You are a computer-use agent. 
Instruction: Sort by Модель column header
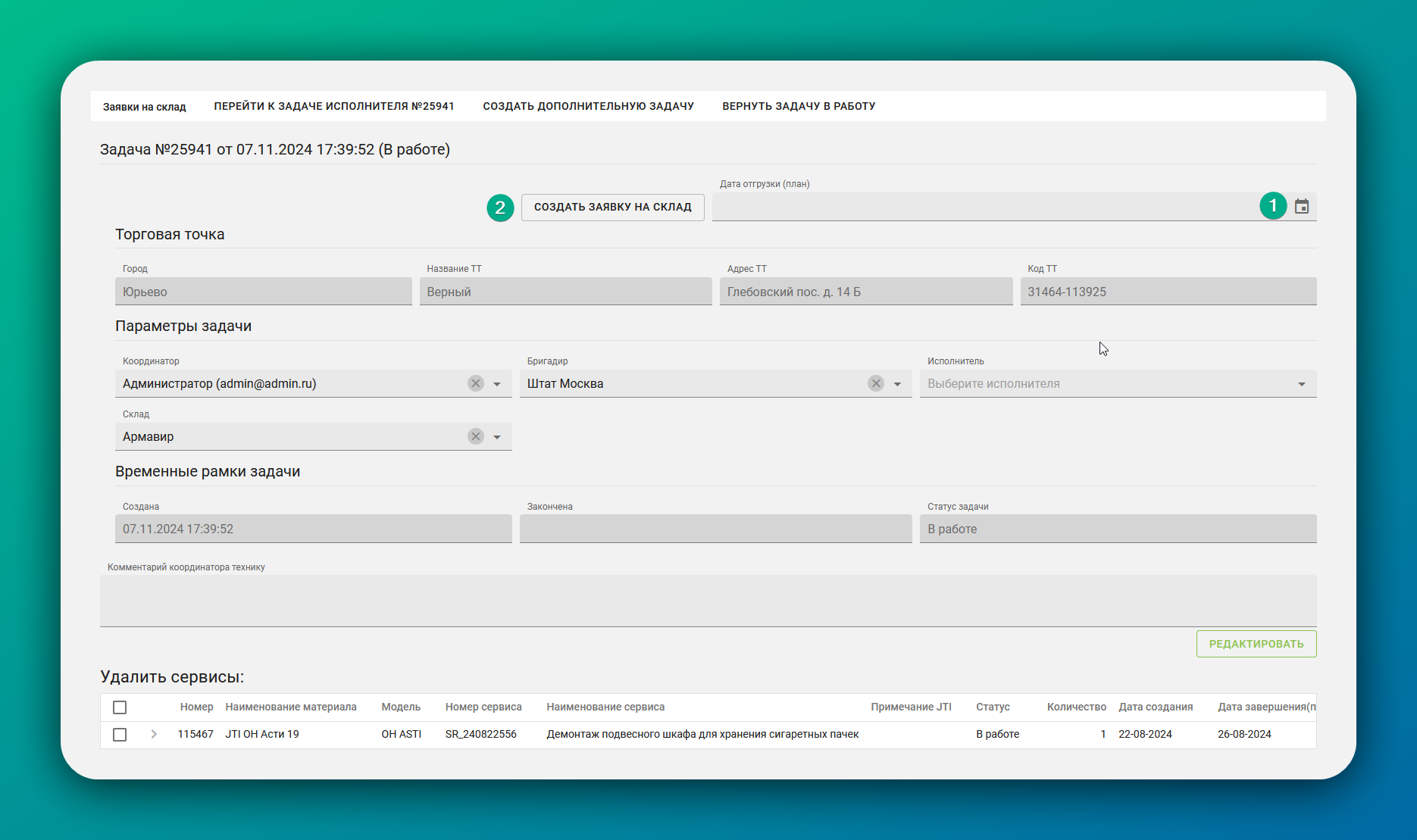click(401, 707)
